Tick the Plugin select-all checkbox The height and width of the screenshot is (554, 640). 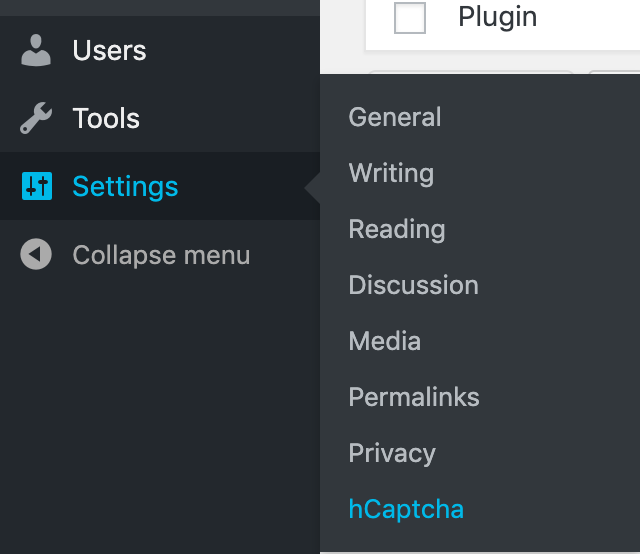pos(410,18)
